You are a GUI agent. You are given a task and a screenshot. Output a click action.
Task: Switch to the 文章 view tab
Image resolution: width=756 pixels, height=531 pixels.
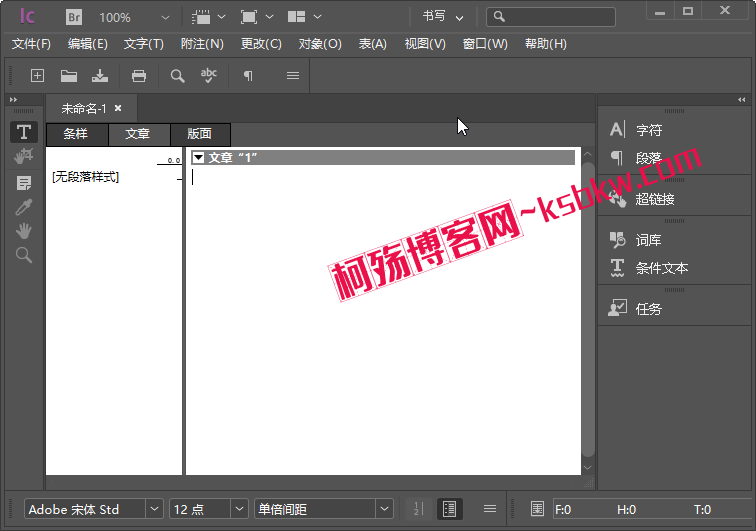(138, 134)
